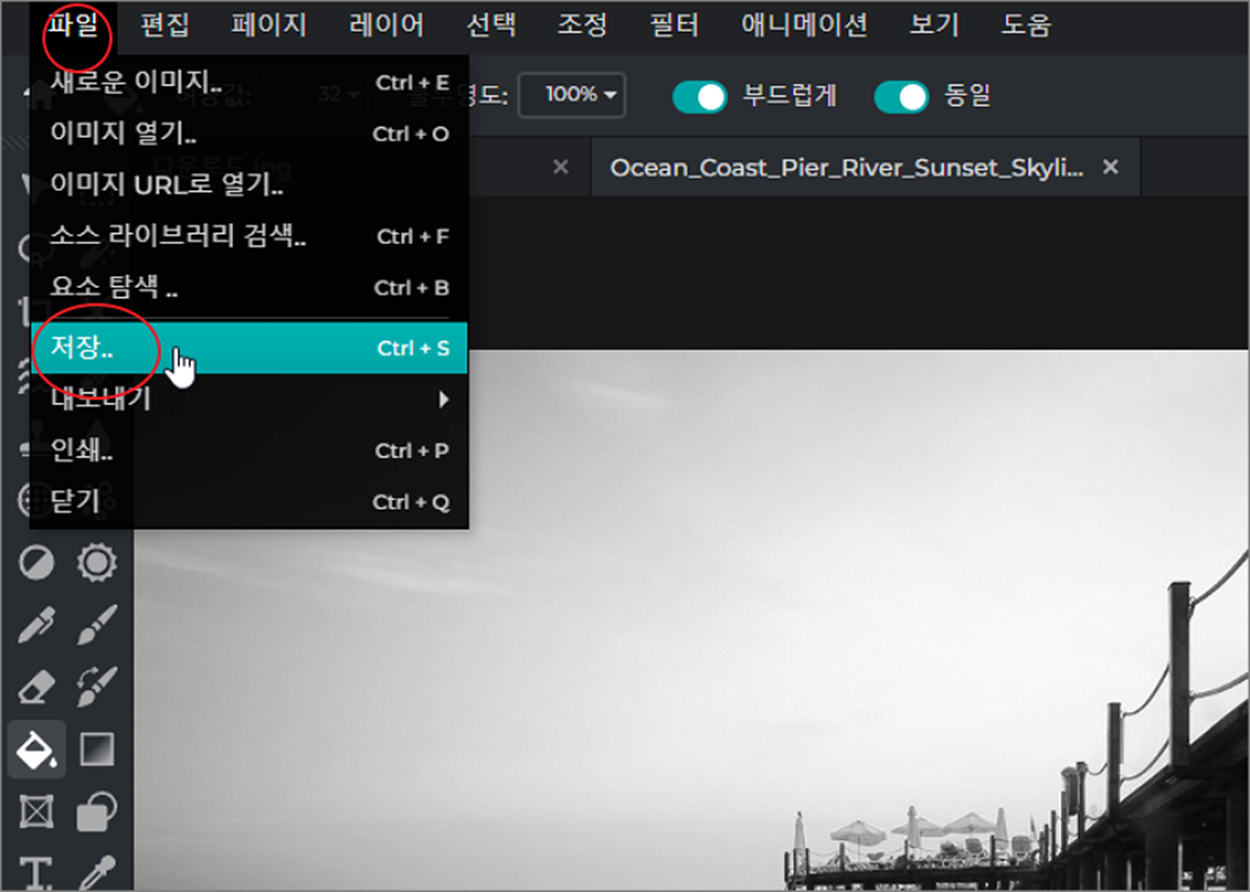Viewport: 1250px width, 892px height.
Task: Select the eyedropper Color Picker tool
Action: point(97,873)
